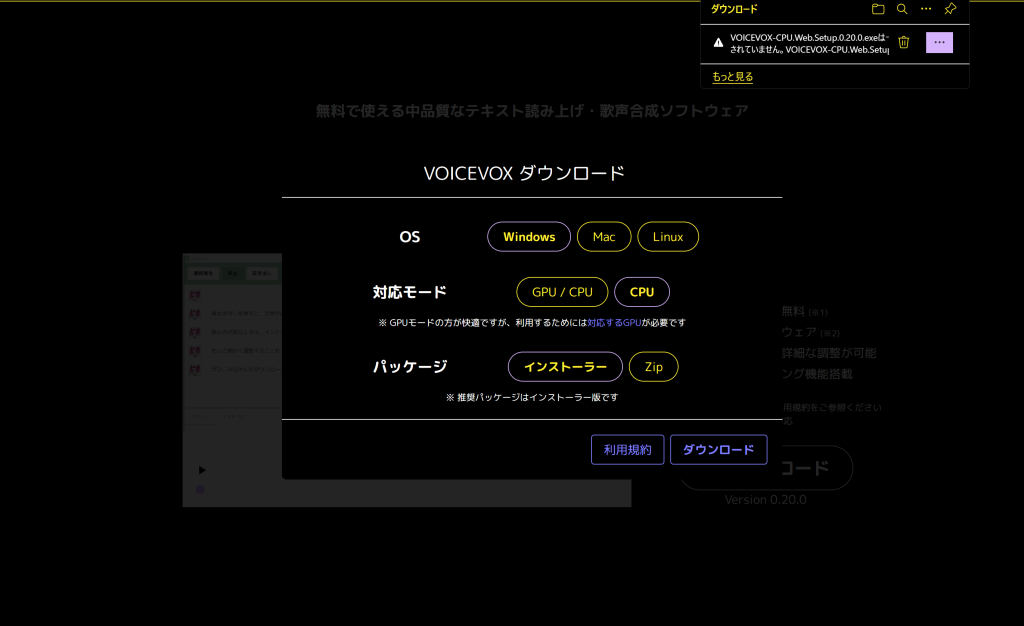This screenshot has width=1024, height=626.
Task: Click the search downloads magnifier icon
Action: (902, 9)
